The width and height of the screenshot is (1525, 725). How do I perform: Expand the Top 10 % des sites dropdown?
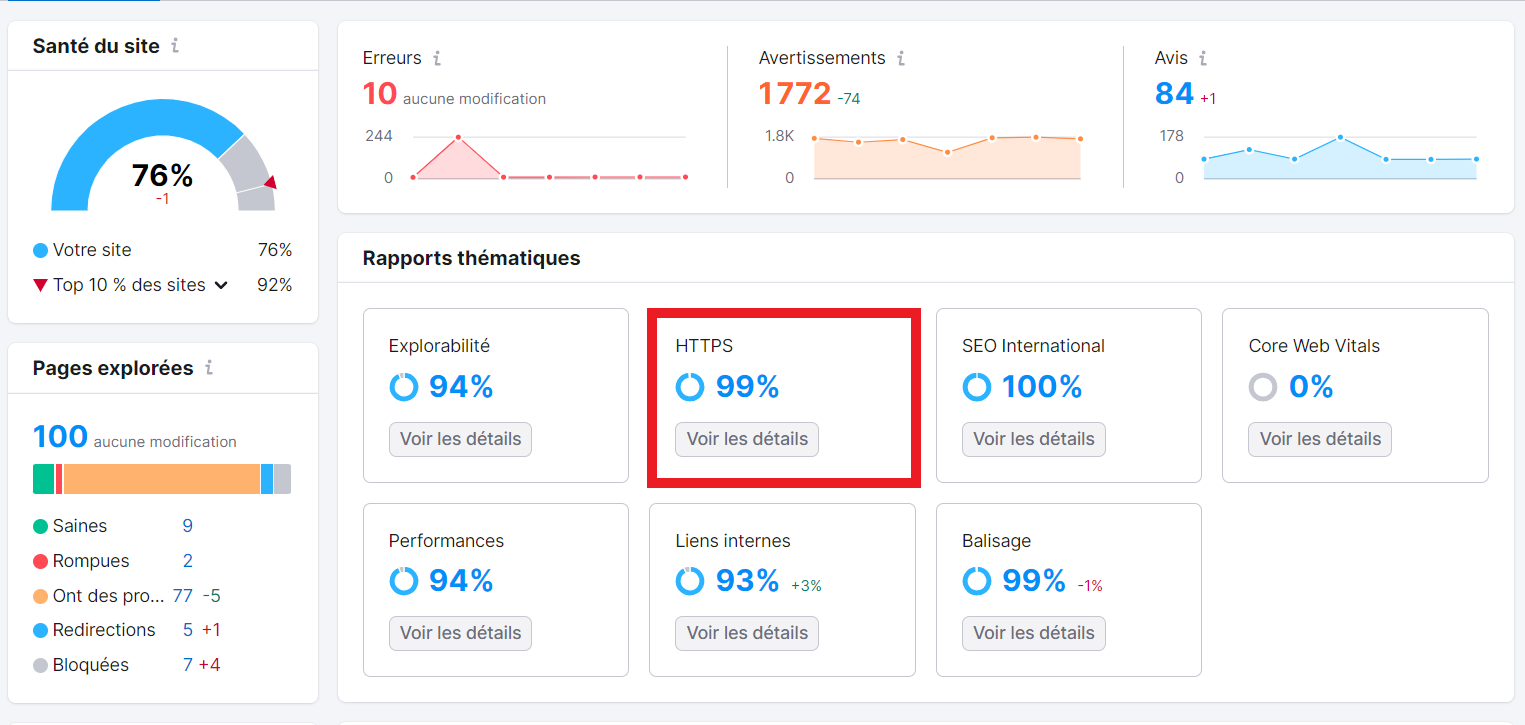click(221, 285)
